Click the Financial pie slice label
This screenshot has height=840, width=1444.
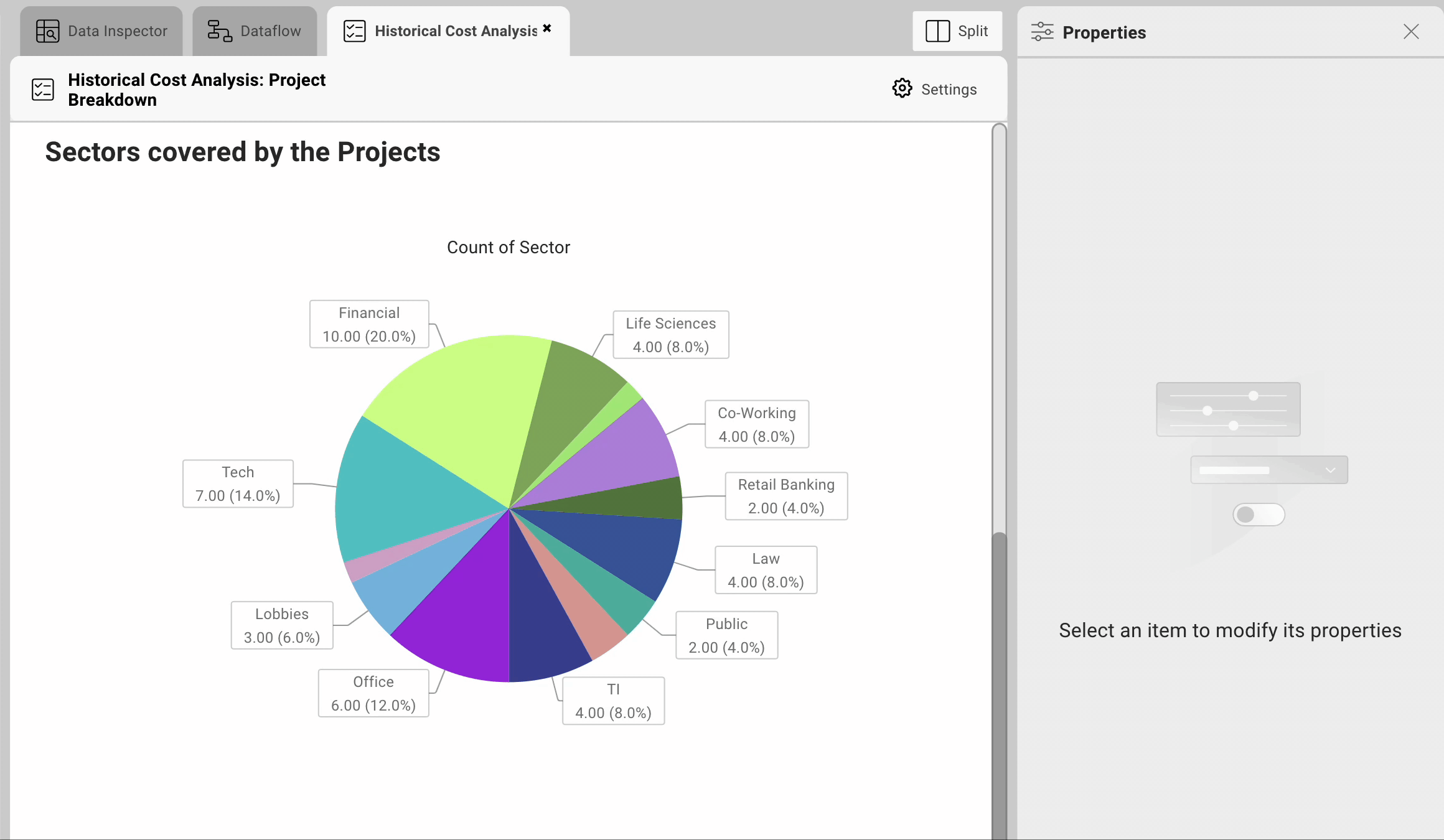tap(369, 324)
